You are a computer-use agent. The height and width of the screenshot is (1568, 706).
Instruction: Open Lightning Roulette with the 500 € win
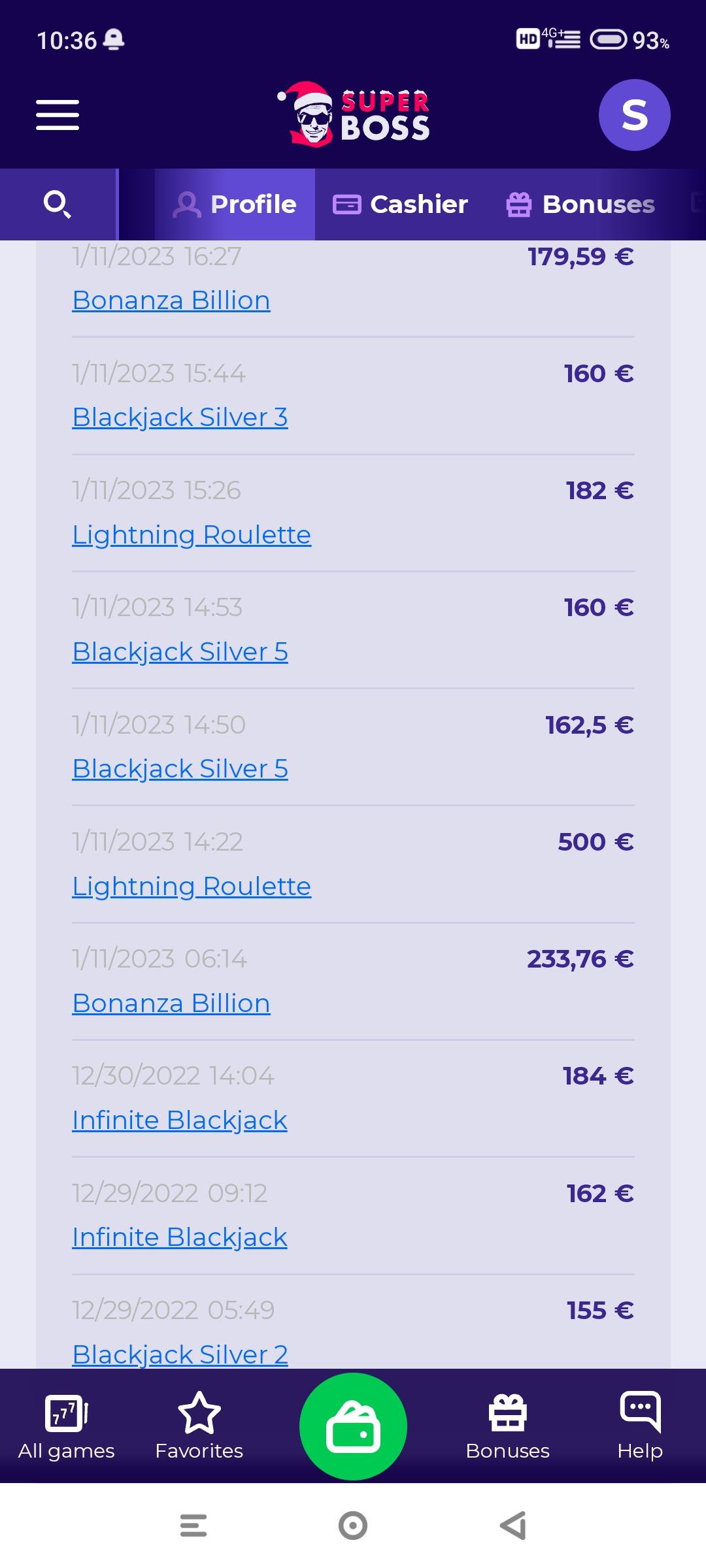click(x=192, y=887)
